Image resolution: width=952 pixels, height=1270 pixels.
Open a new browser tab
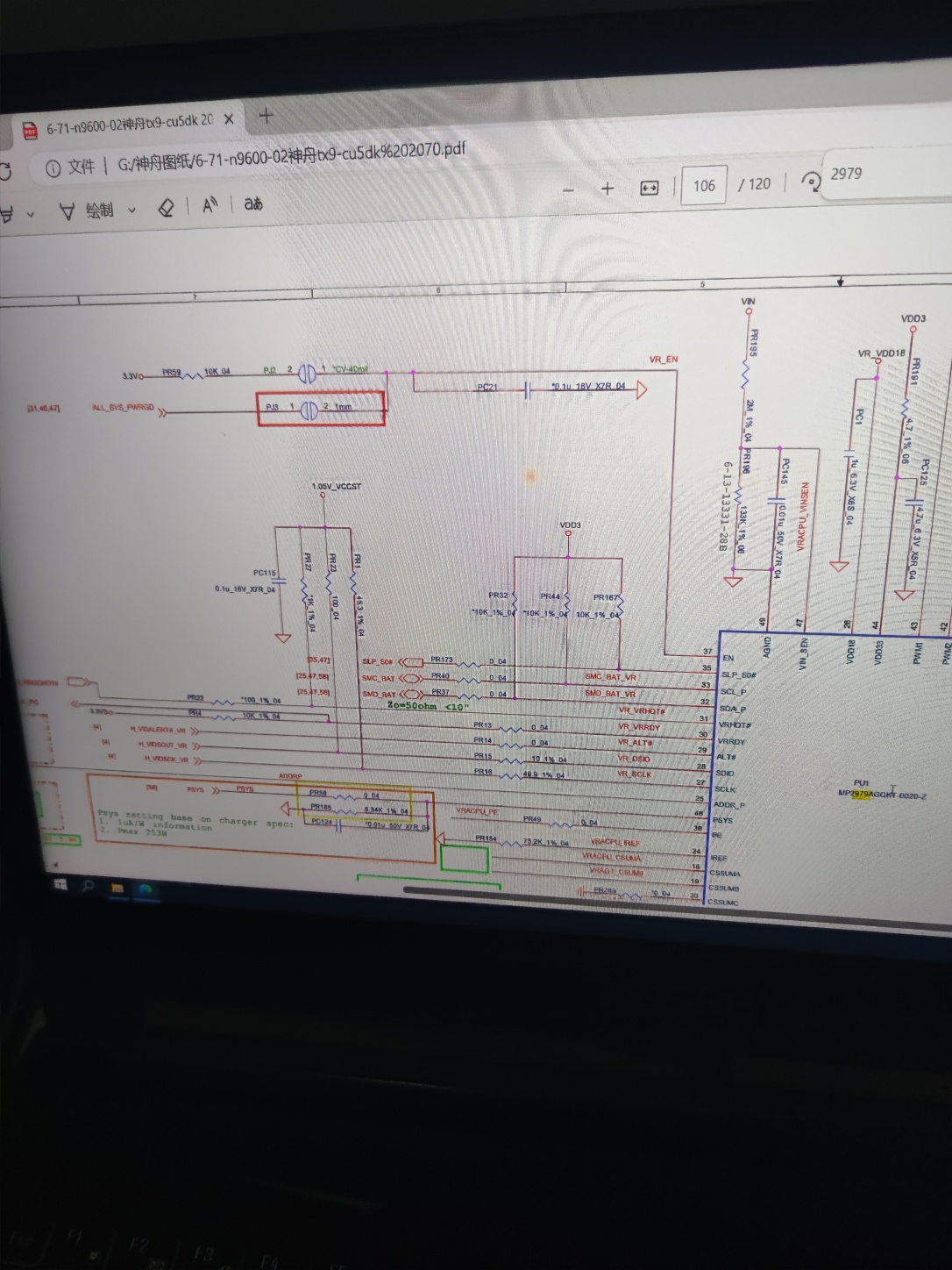point(266,115)
